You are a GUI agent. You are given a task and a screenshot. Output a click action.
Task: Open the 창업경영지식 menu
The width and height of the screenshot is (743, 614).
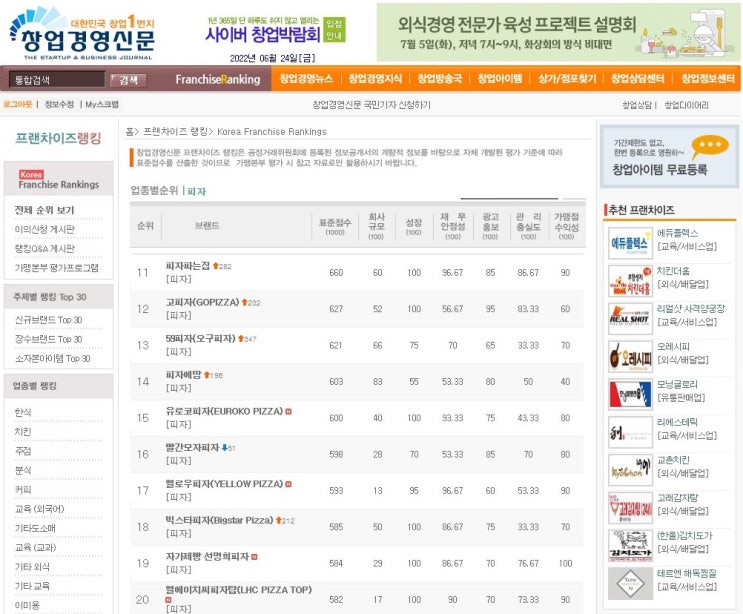(x=375, y=79)
